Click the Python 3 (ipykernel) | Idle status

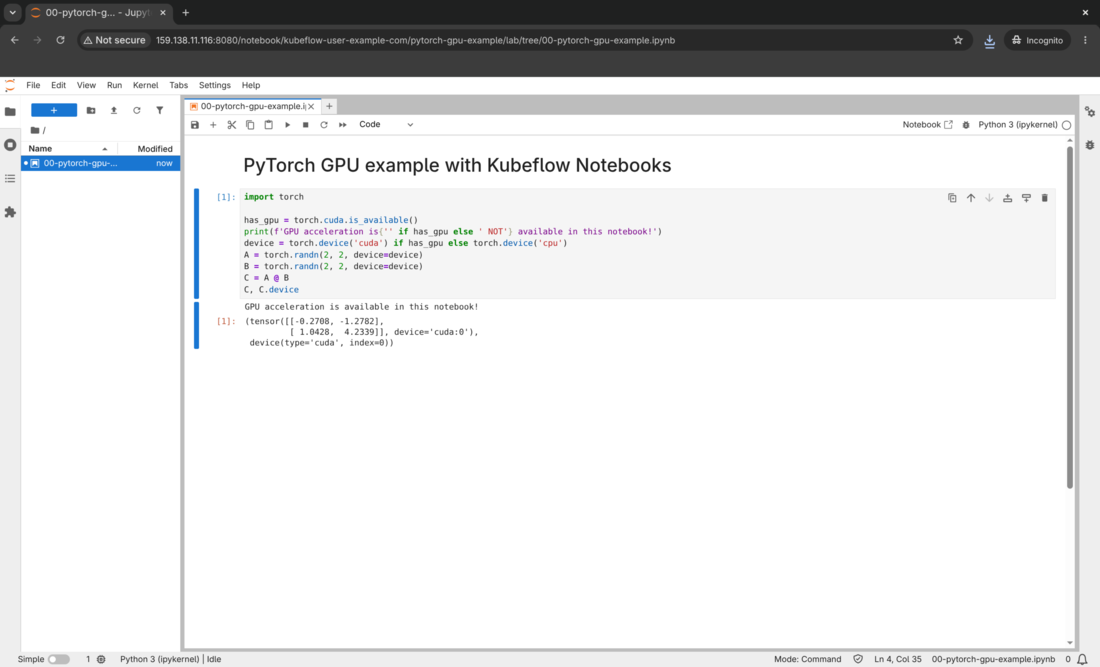(170, 659)
